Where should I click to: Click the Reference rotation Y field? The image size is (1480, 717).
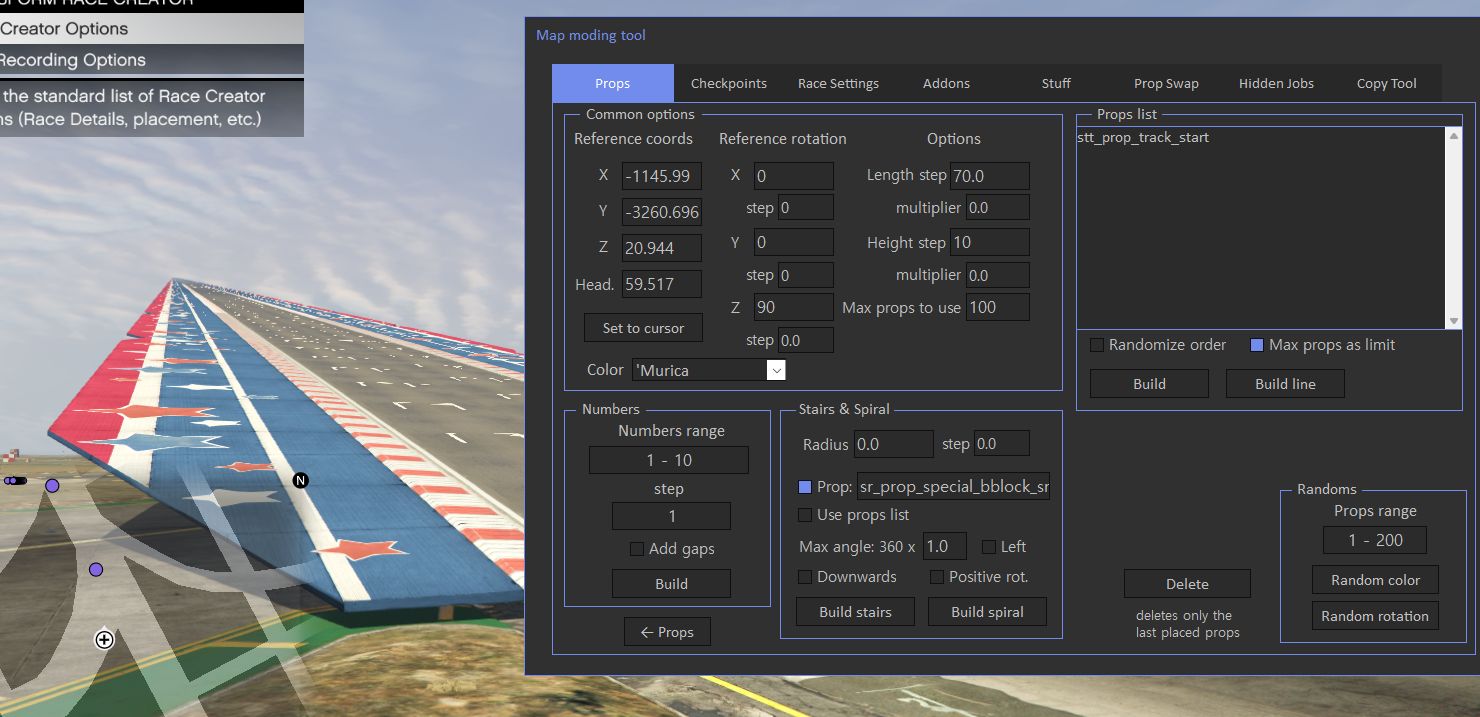click(794, 242)
